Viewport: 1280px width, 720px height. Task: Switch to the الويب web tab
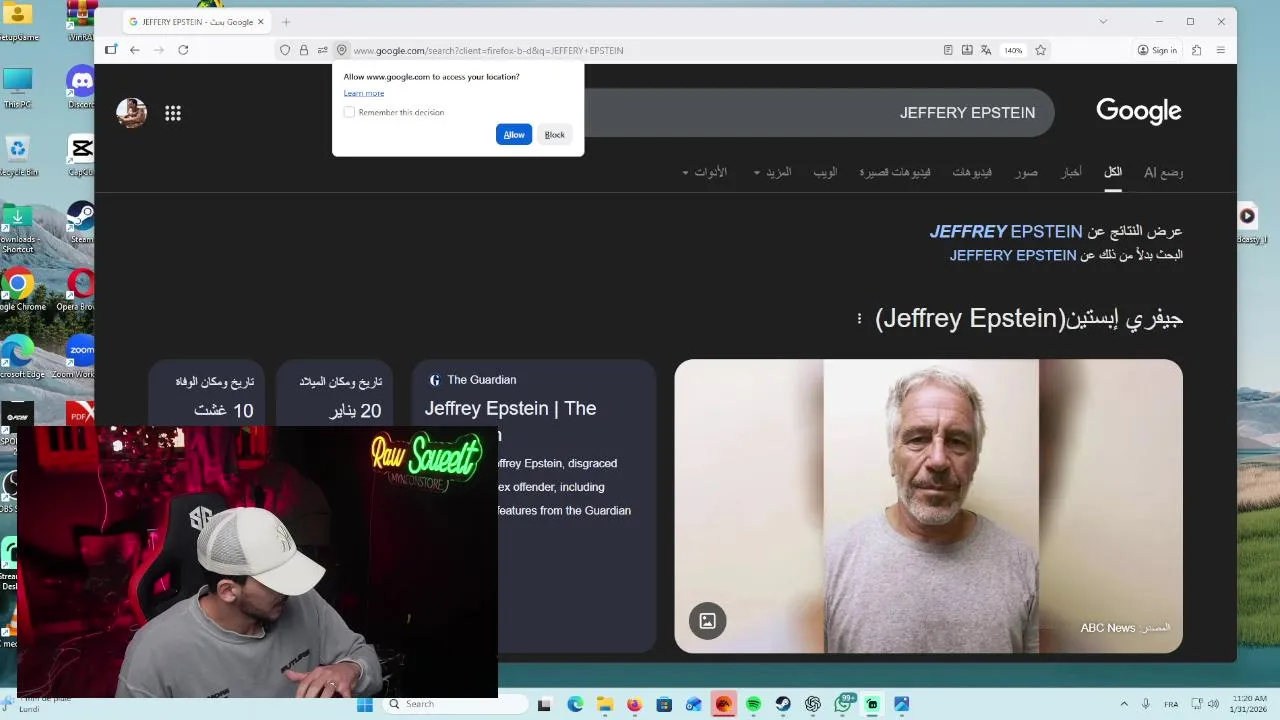tap(825, 172)
